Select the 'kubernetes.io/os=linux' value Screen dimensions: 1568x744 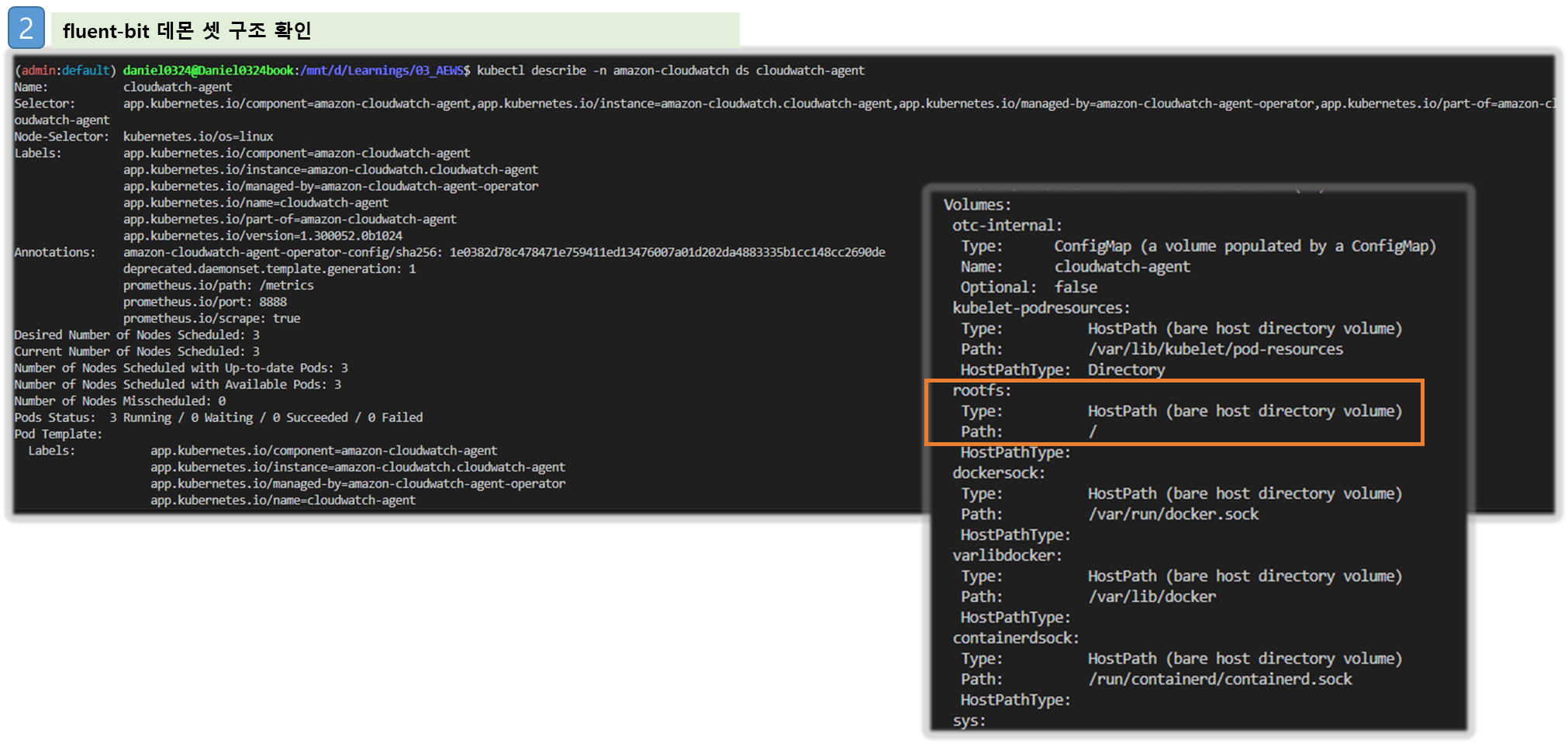coord(198,137)
